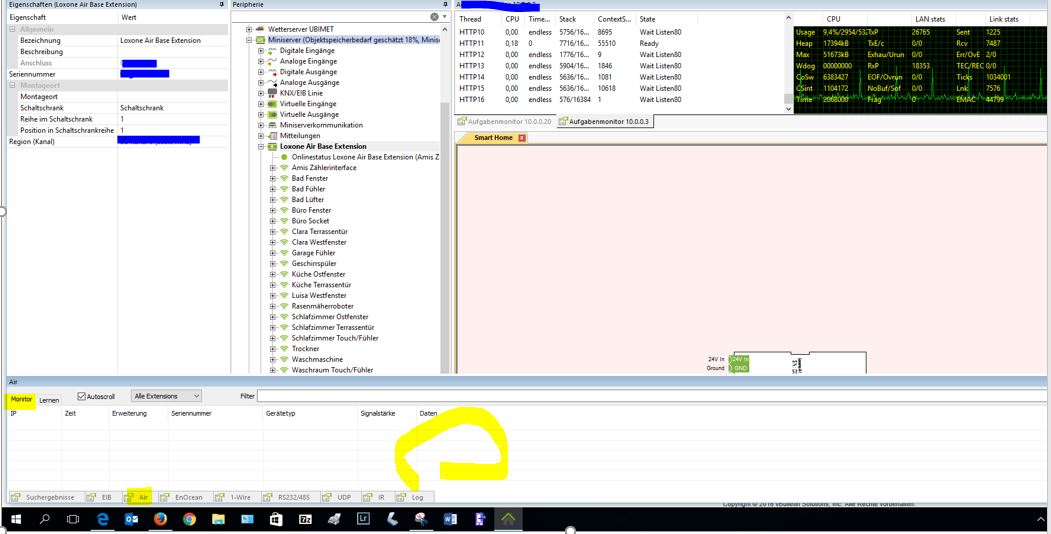The image size is (1051, 534).
Task: Click the Bad Fenster wireless device icon
Action: (283, 178)
